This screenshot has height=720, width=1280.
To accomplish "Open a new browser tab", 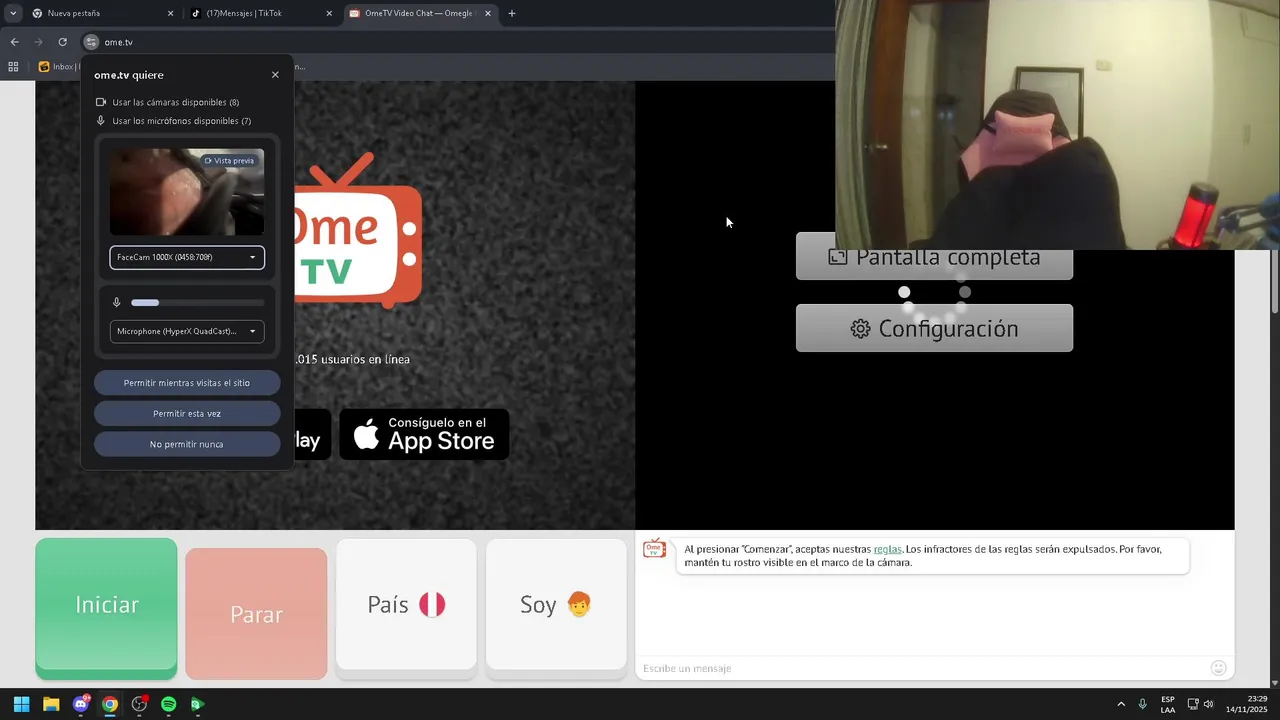I will 512,13.
